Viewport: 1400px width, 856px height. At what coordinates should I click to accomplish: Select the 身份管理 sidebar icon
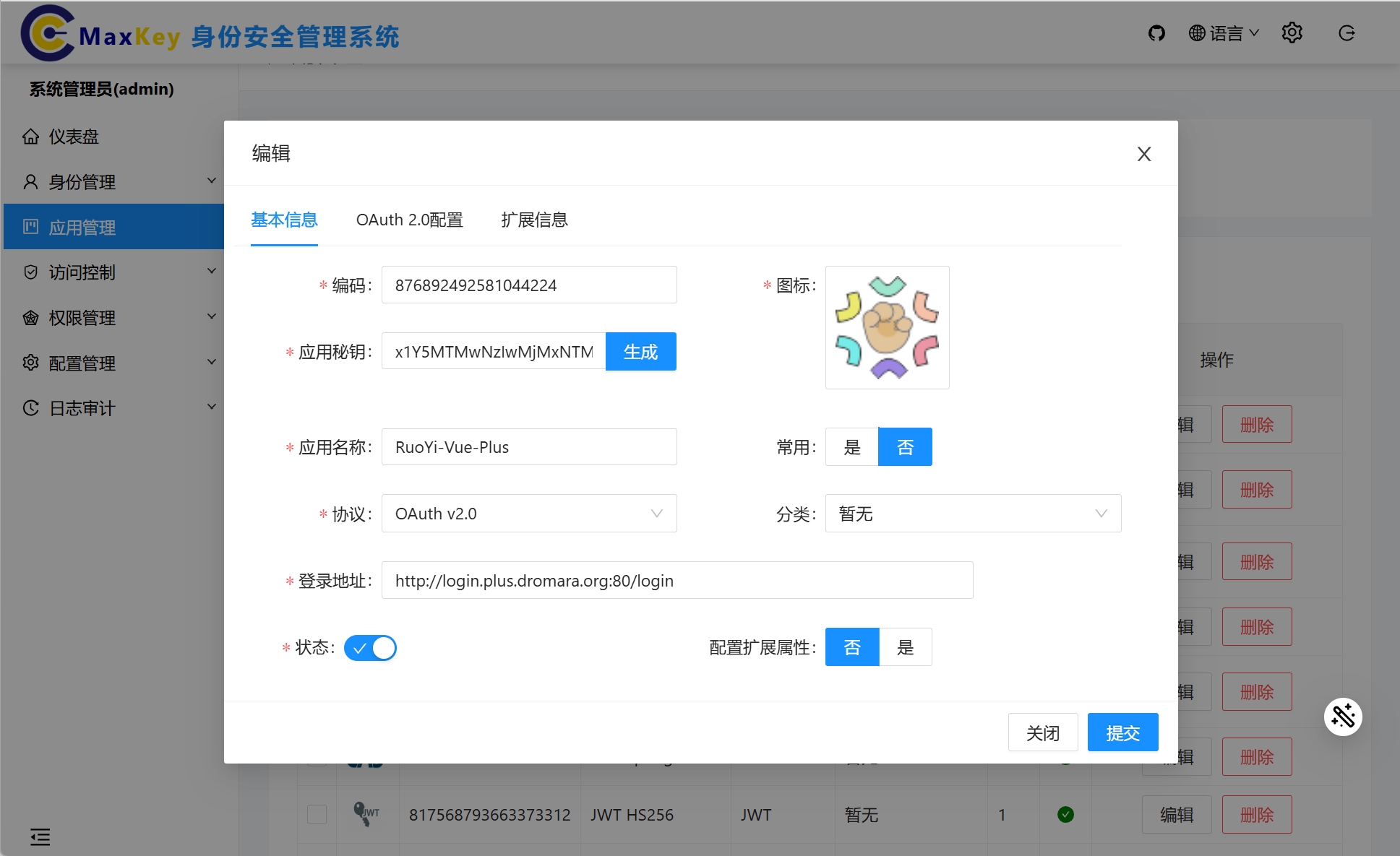tap(30, 181)
